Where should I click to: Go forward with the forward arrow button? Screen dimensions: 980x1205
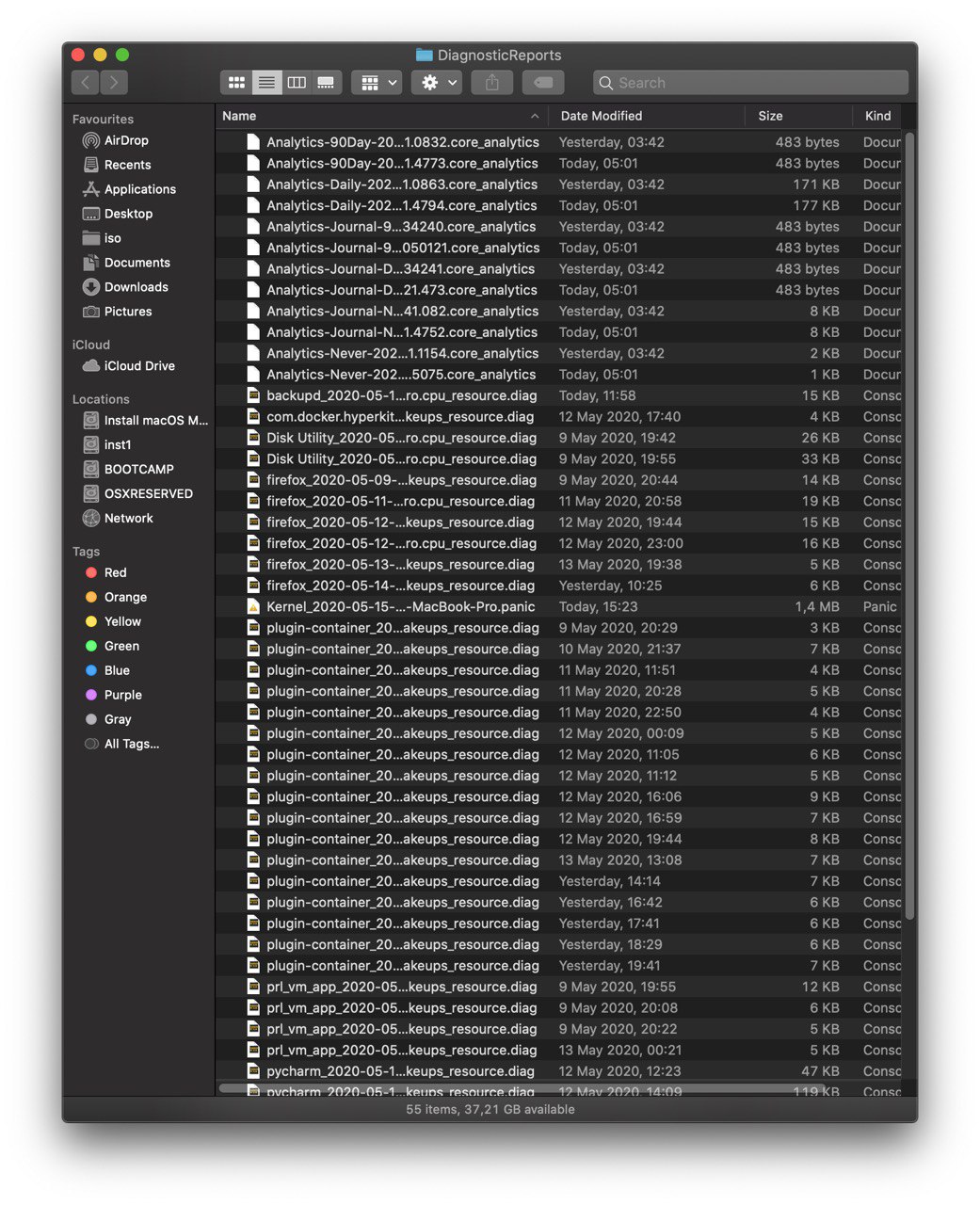point(114,83)
